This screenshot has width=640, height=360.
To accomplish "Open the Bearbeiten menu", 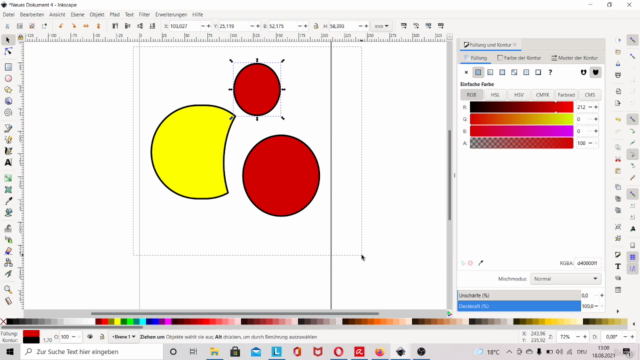I will point(32,15).
